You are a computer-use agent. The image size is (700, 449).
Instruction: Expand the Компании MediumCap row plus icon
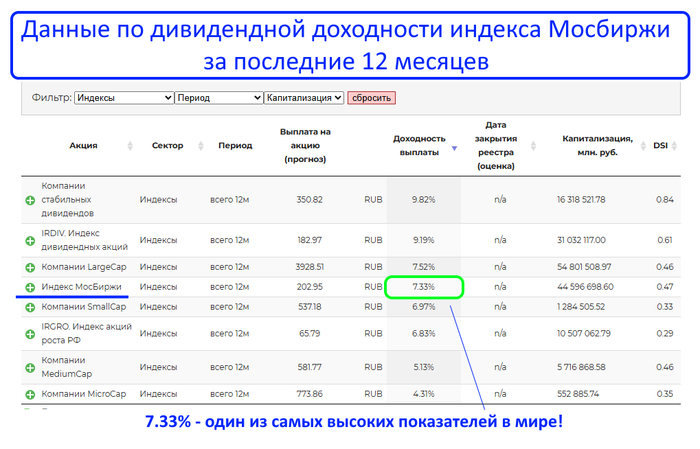coord(30,368)
